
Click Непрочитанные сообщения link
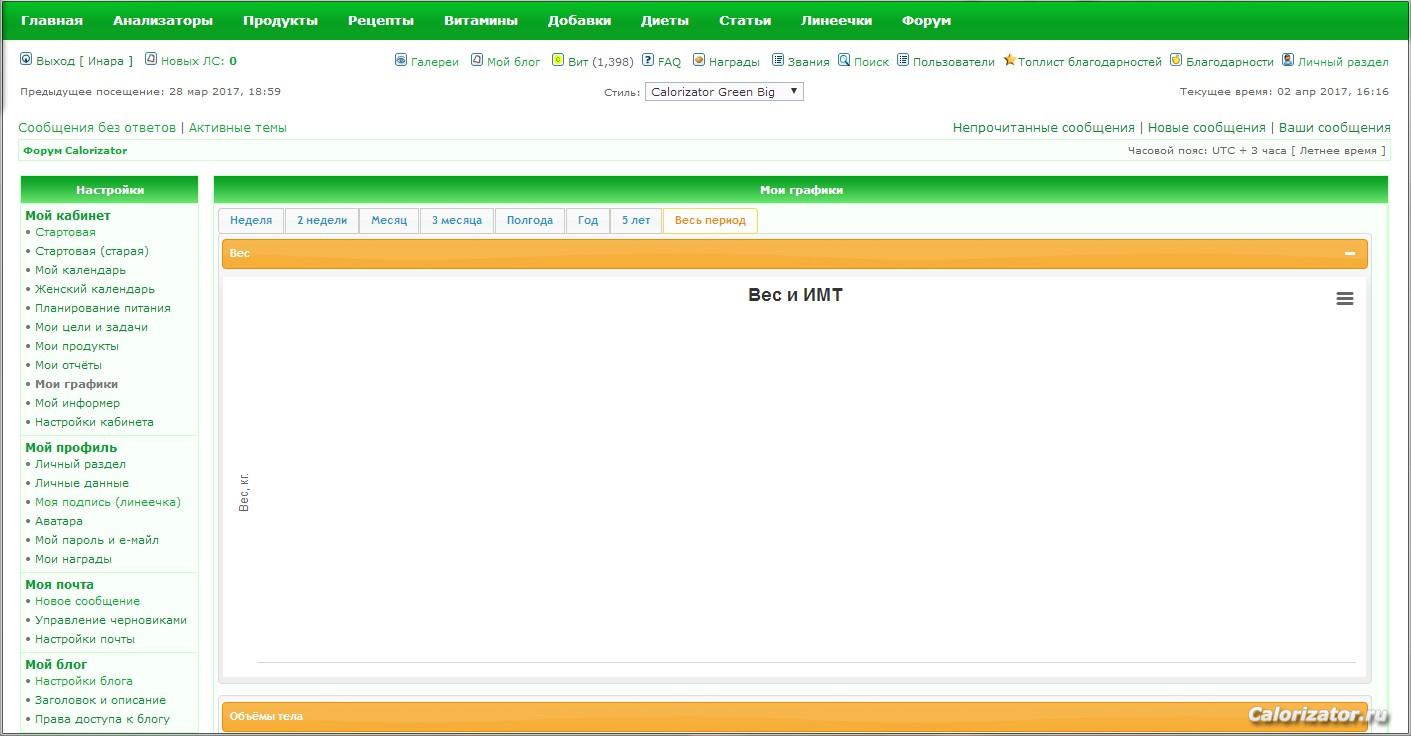click(x=1043, y=128)
